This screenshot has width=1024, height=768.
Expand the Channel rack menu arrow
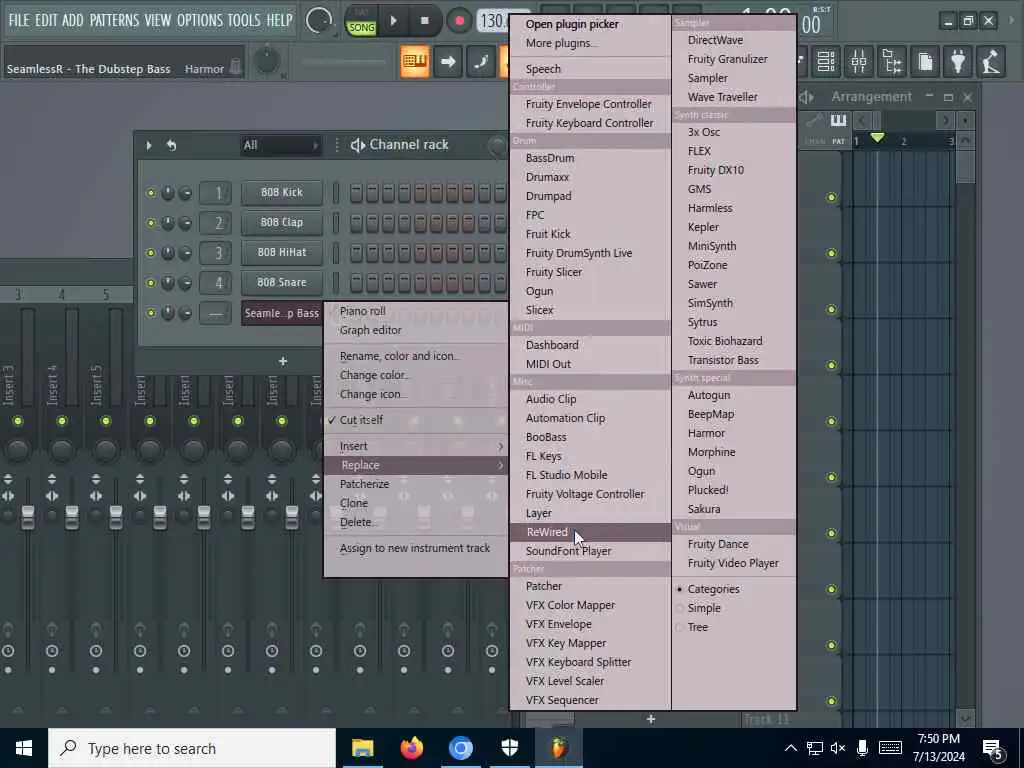coord(148,146)
